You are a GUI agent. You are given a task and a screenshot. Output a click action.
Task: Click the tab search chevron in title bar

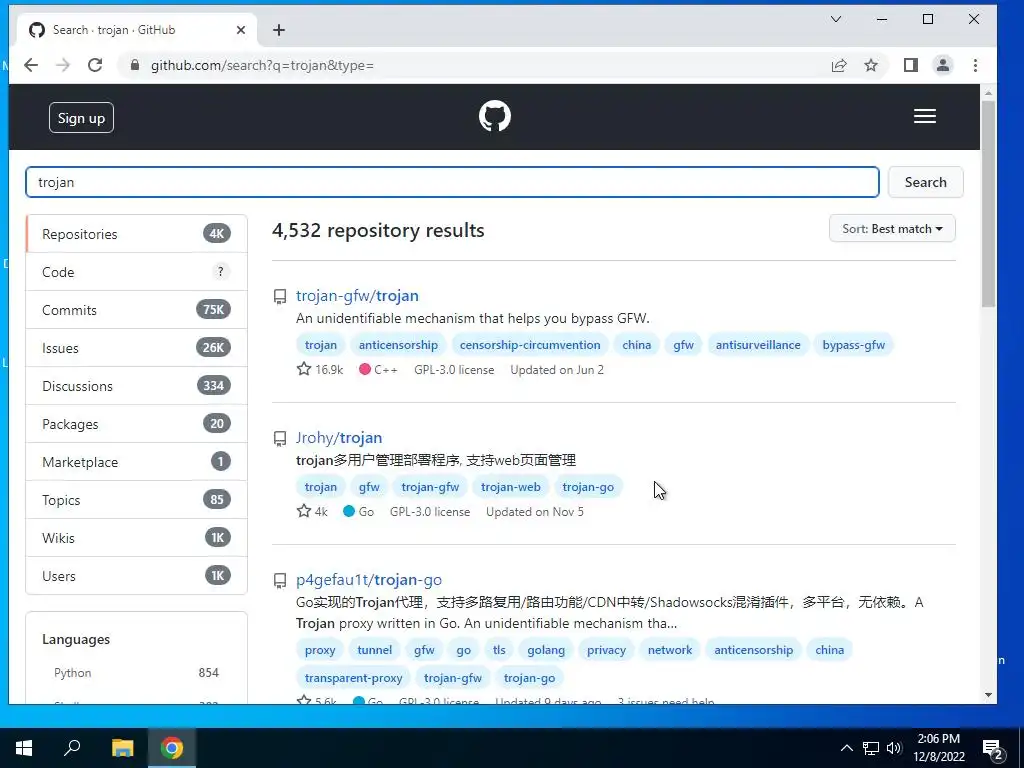(835, 20)
